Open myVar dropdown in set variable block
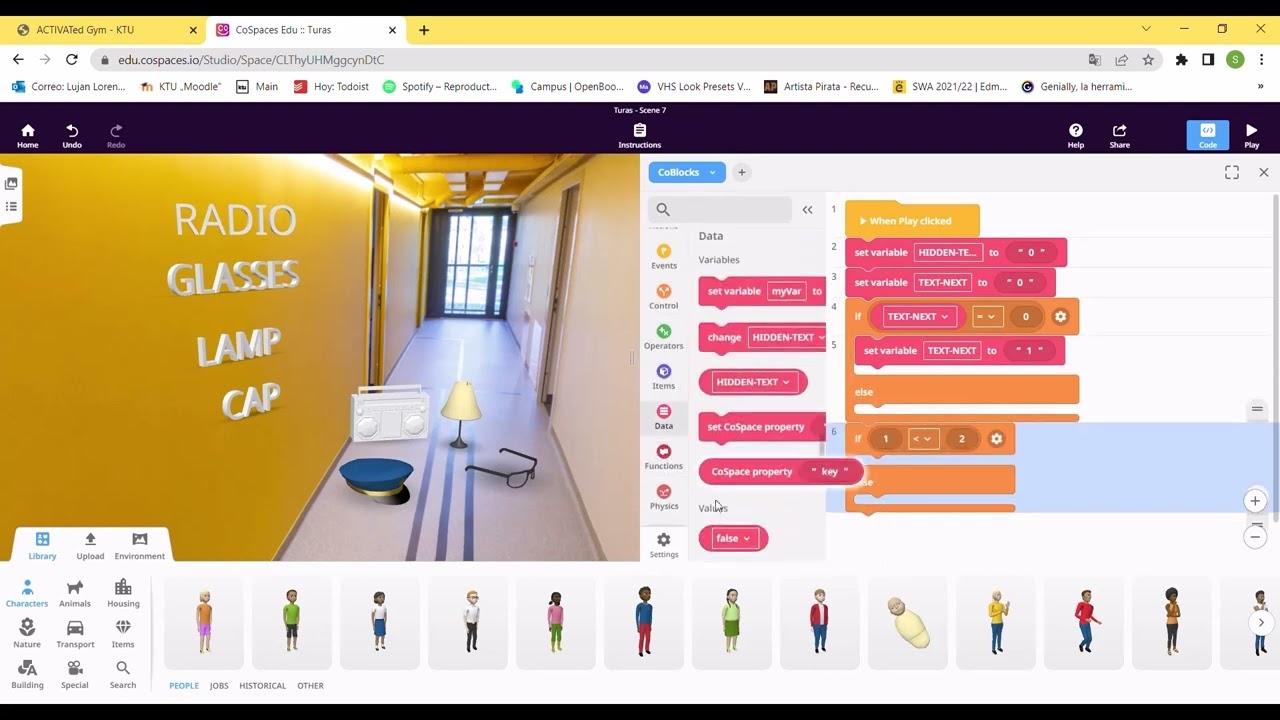Image resolution: width=1280 pixels, height=720 pixels. point(787,291)
